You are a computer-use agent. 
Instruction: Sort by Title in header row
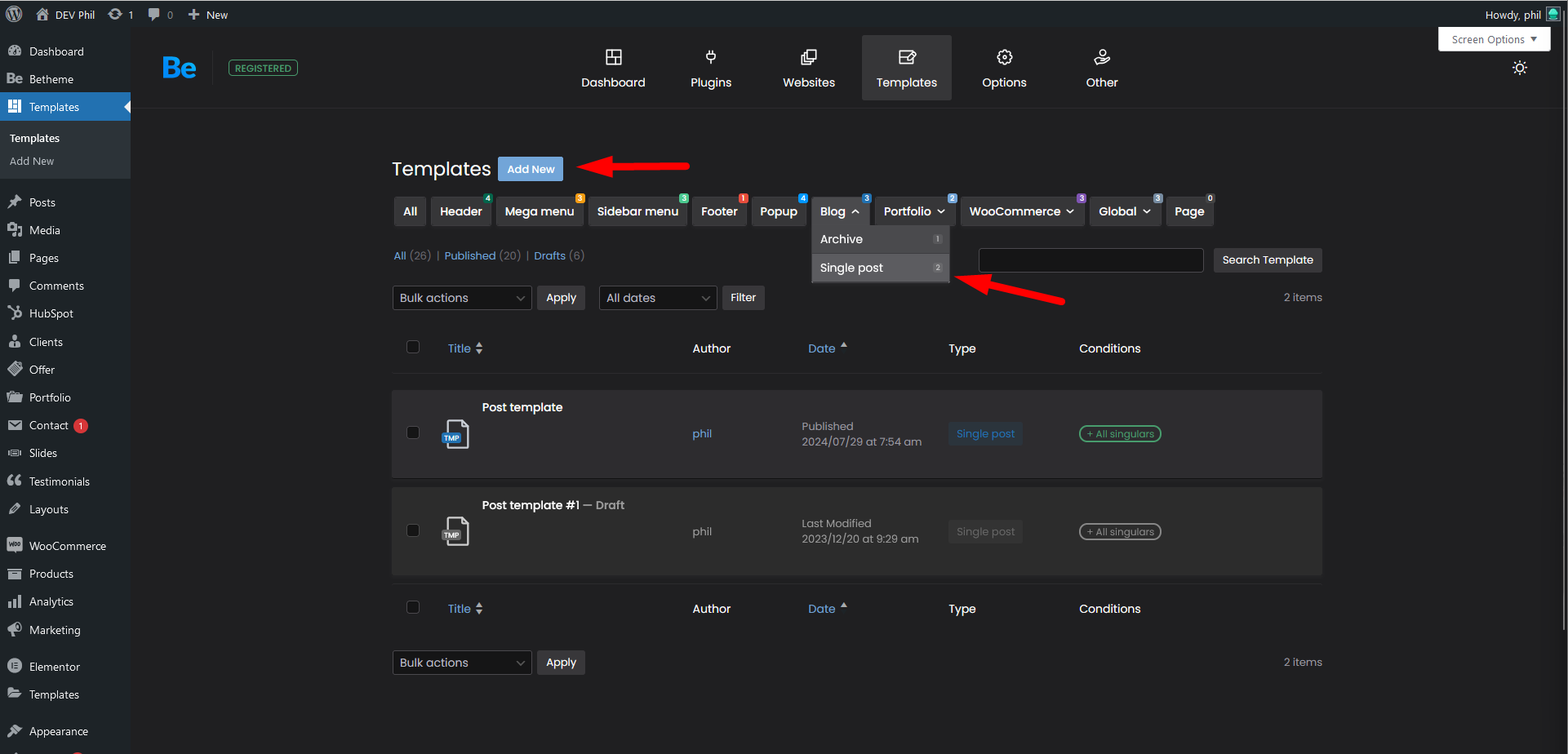point(465,348)
